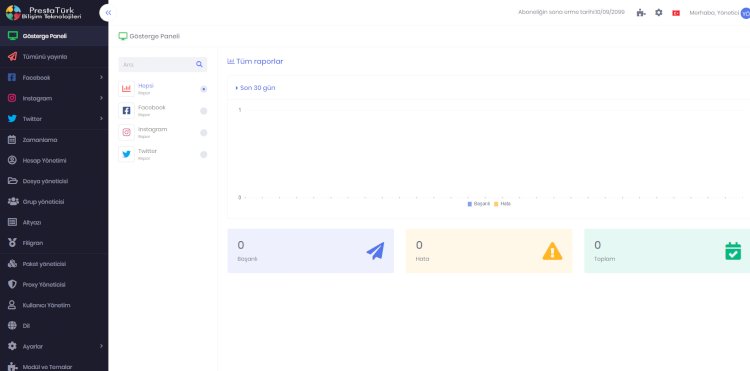Click the warning triangle on Hata card

point(552,251)
